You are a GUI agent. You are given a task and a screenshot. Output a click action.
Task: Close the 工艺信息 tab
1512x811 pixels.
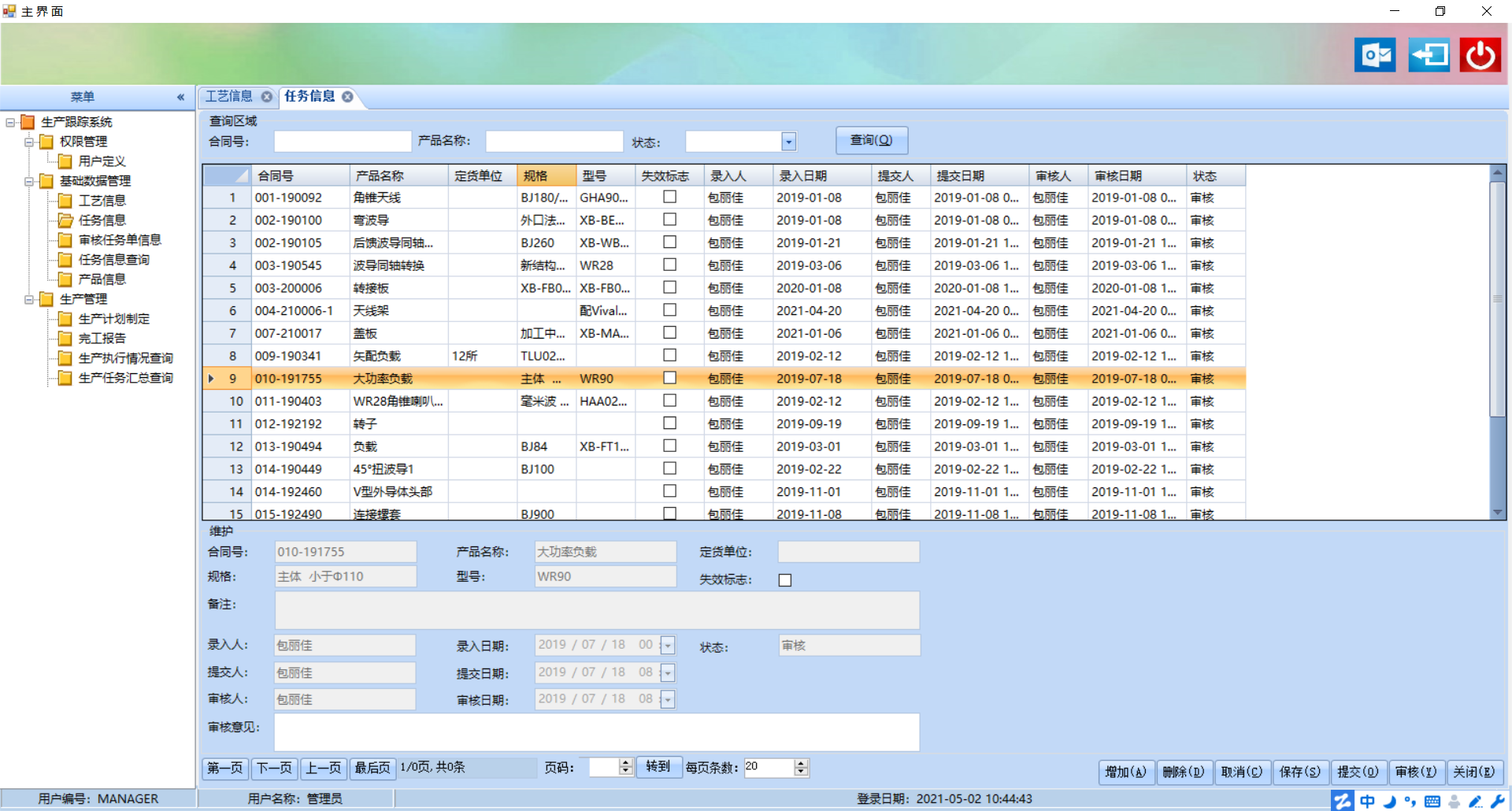[267, 96]
